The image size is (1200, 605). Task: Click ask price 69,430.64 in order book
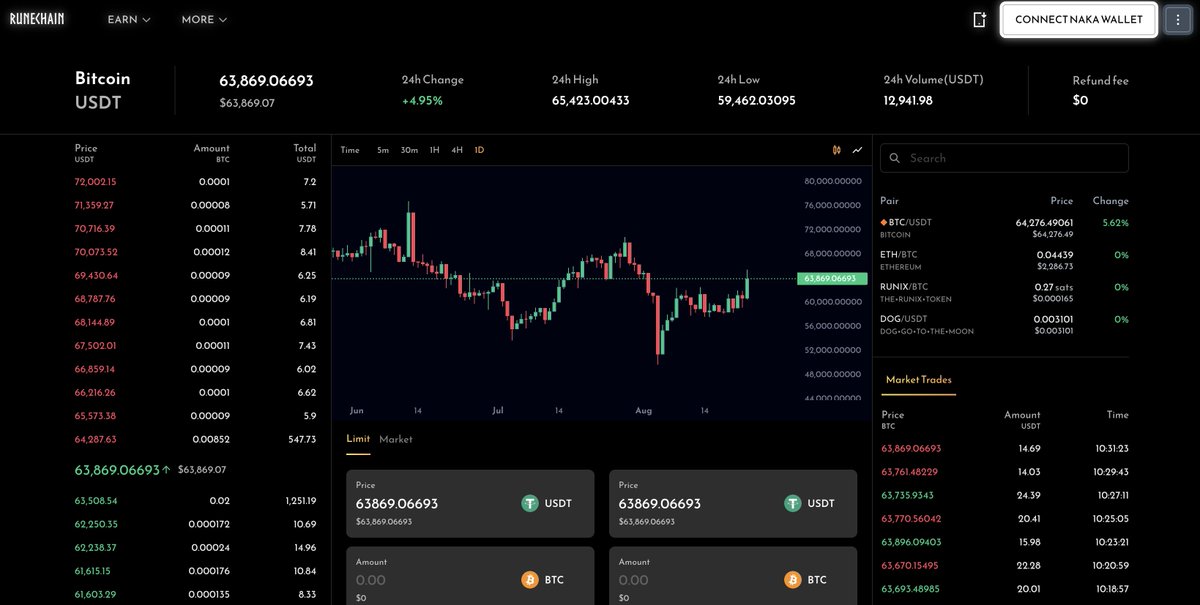tap(96, 275)
